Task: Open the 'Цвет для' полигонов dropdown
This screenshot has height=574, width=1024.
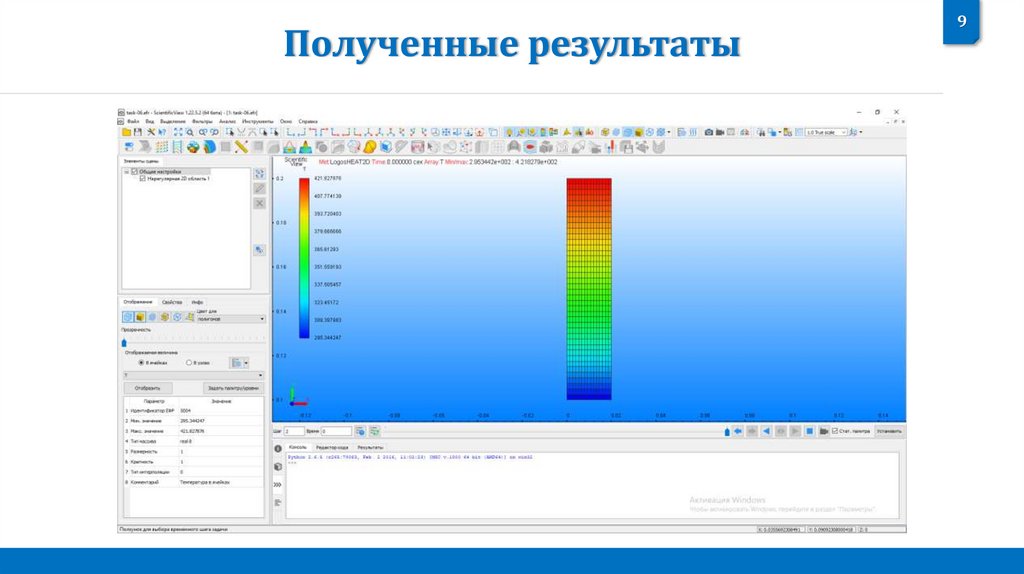Action: (231, 319)
